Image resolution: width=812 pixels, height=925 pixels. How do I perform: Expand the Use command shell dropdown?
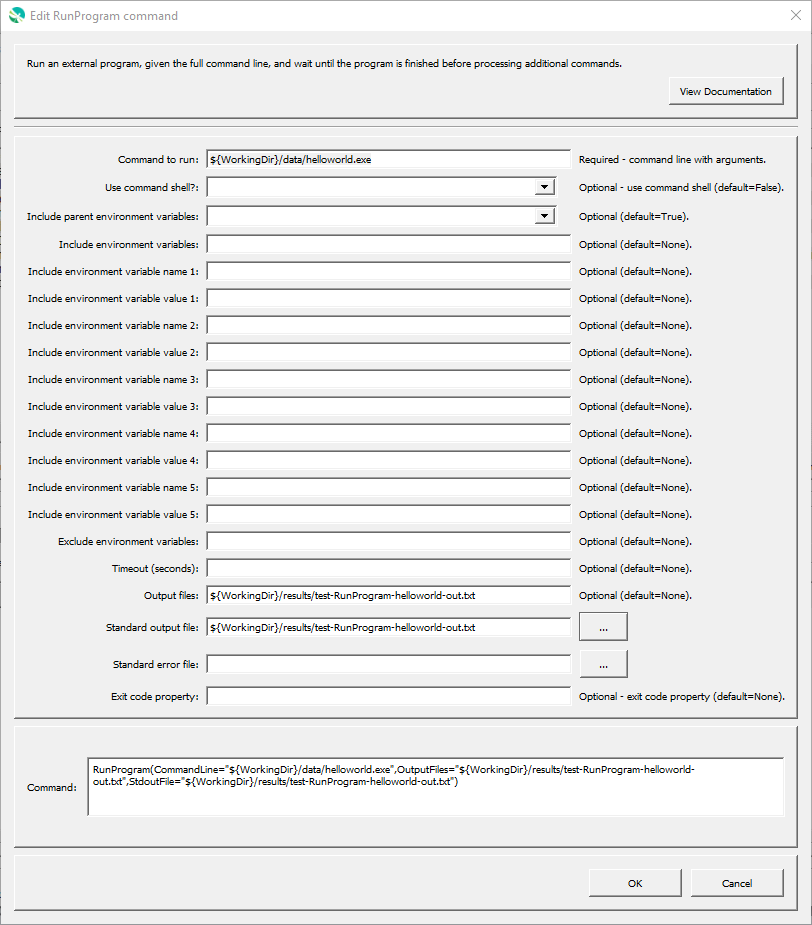544,187
